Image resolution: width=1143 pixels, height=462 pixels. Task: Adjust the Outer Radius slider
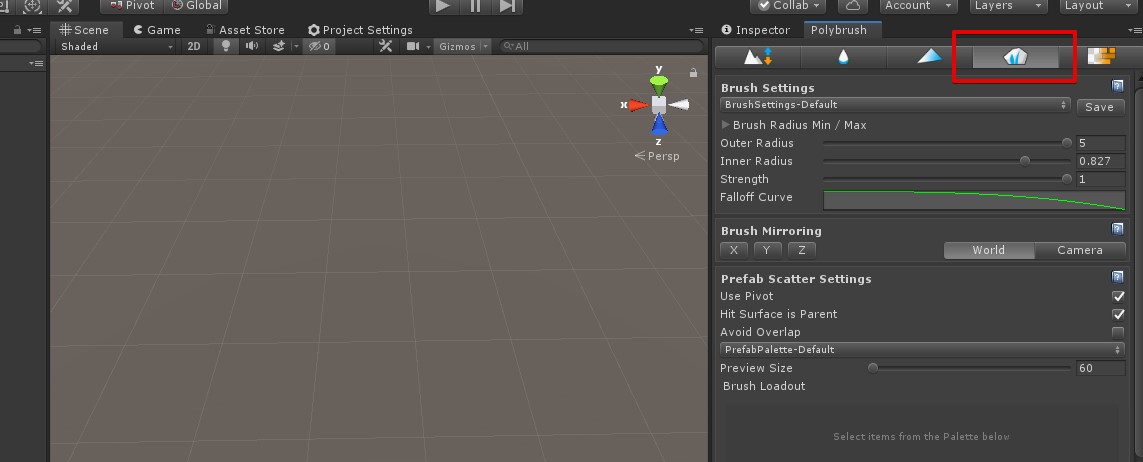(x=948, y=143)
